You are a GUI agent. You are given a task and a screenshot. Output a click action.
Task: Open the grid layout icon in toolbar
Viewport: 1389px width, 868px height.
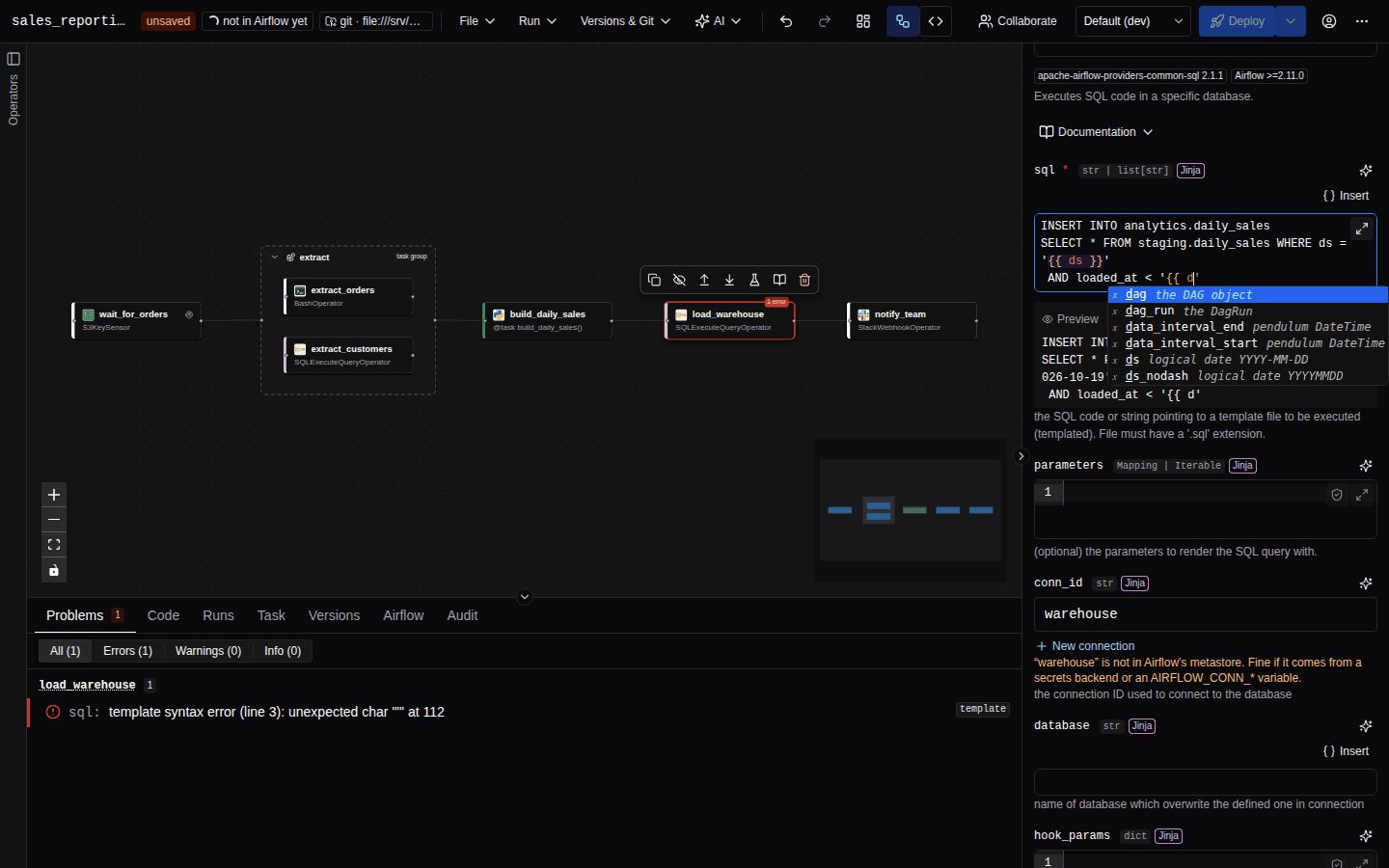(863, 21)
